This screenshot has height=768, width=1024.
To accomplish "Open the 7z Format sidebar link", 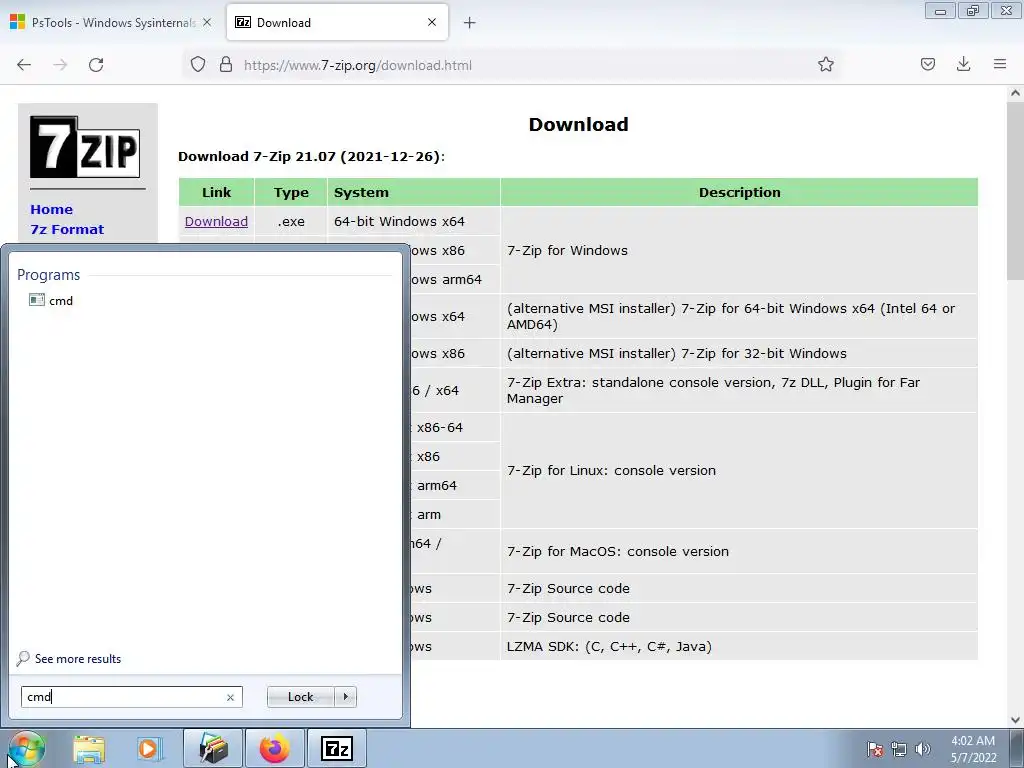I will coord(67,229).
